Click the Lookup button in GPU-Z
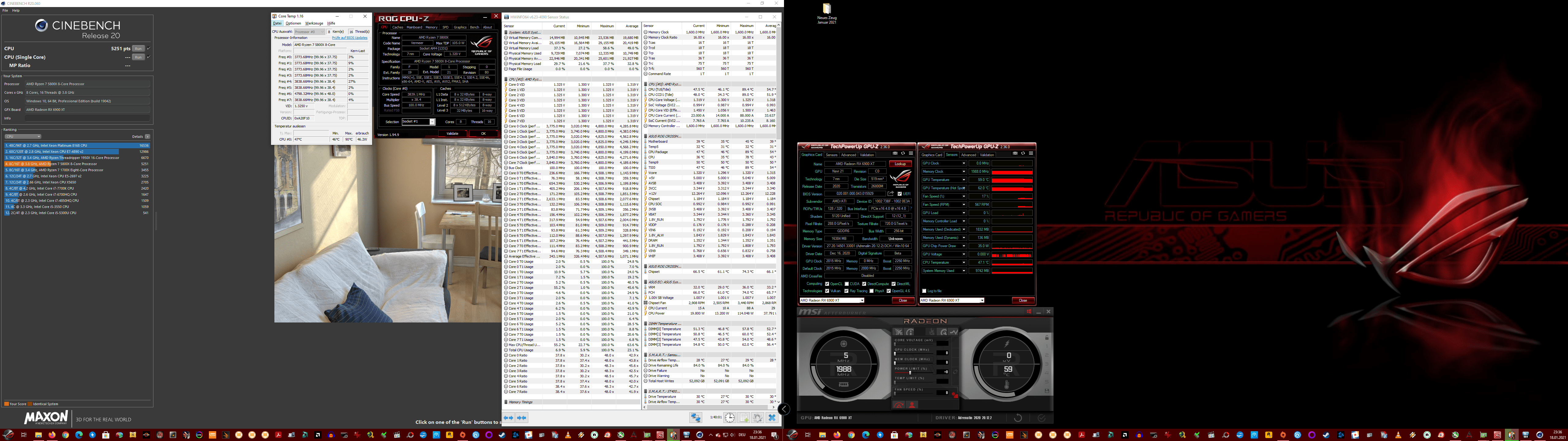This screenshot has height=441, width=1568. pos(900,164)
